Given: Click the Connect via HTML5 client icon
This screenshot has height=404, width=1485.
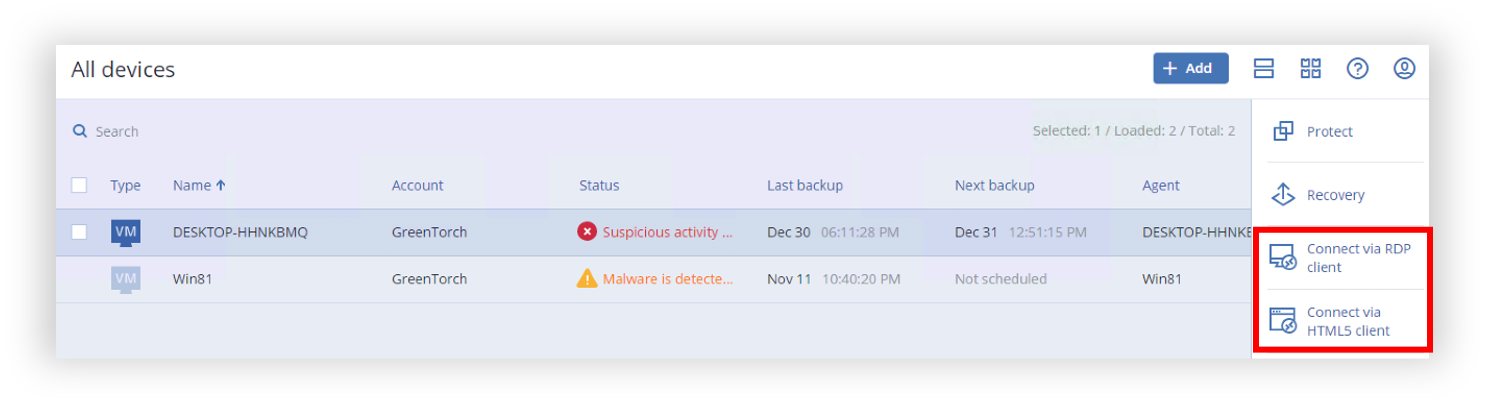Looking at the screenshot, I should 1283,321.
